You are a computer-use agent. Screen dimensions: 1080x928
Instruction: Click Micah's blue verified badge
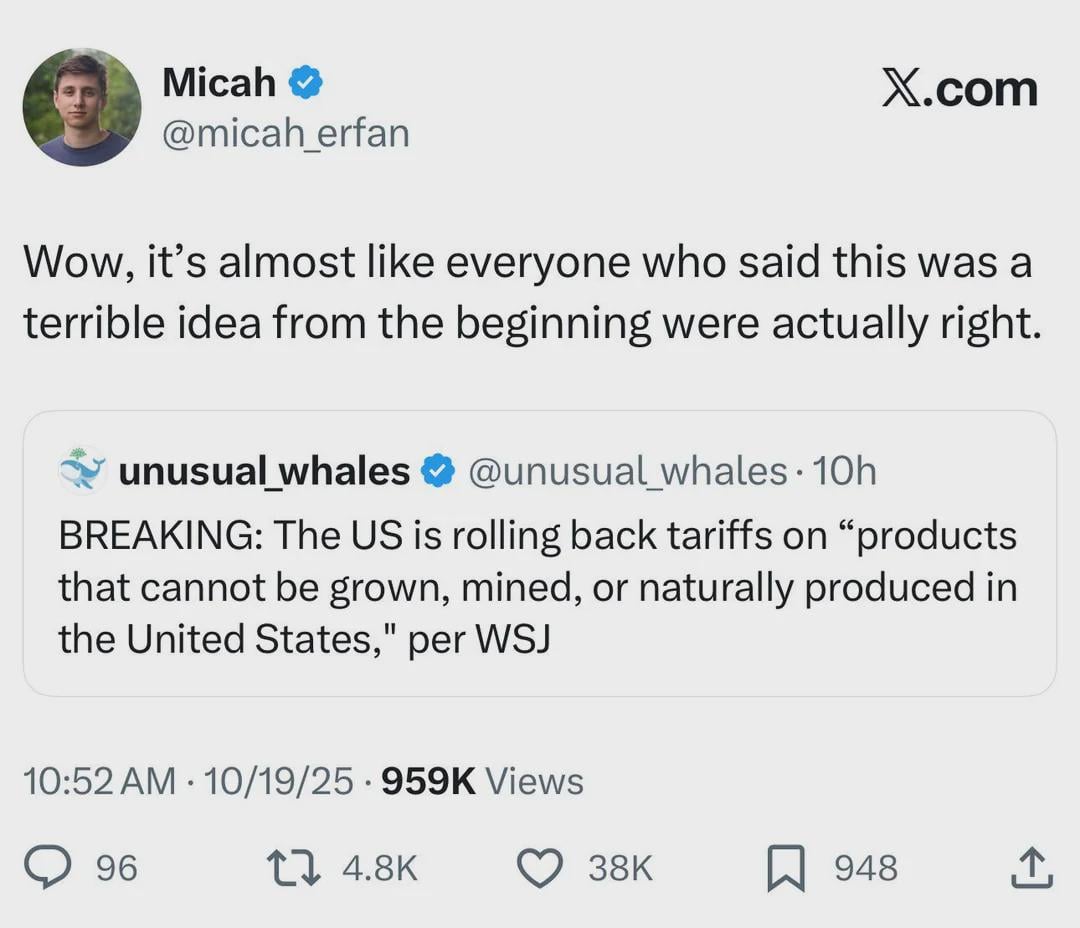coord(306,83)
